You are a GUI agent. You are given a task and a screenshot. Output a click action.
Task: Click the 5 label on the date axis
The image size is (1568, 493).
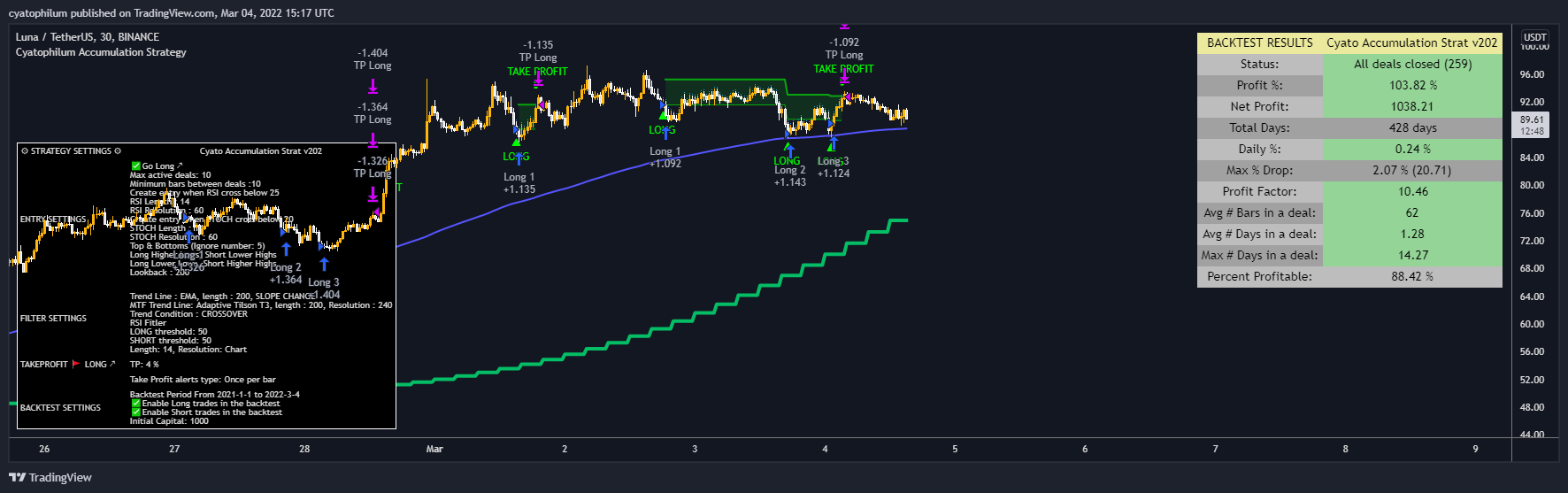[x=955, y=449]
